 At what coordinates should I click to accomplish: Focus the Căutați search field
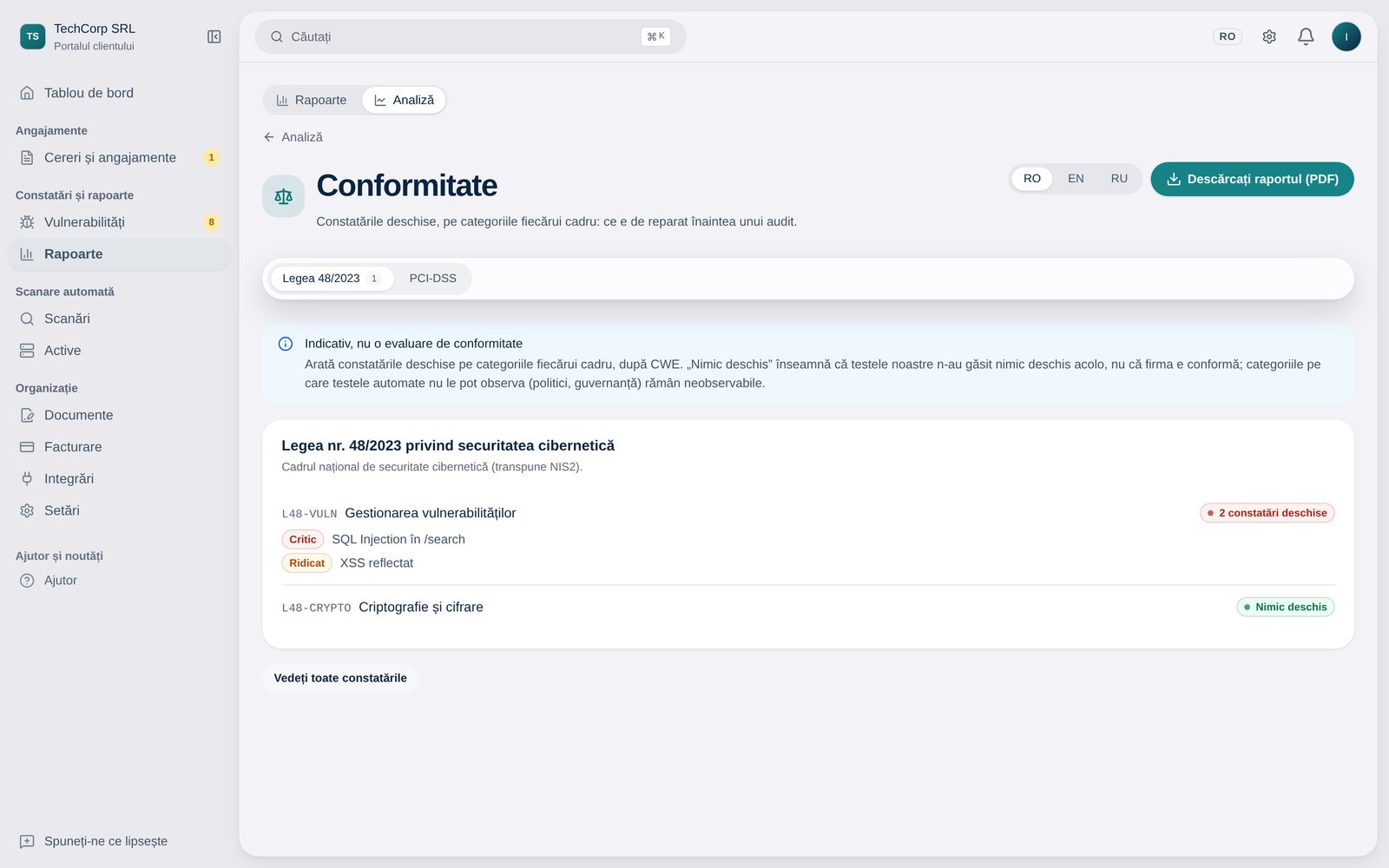[x=471, y=36]
